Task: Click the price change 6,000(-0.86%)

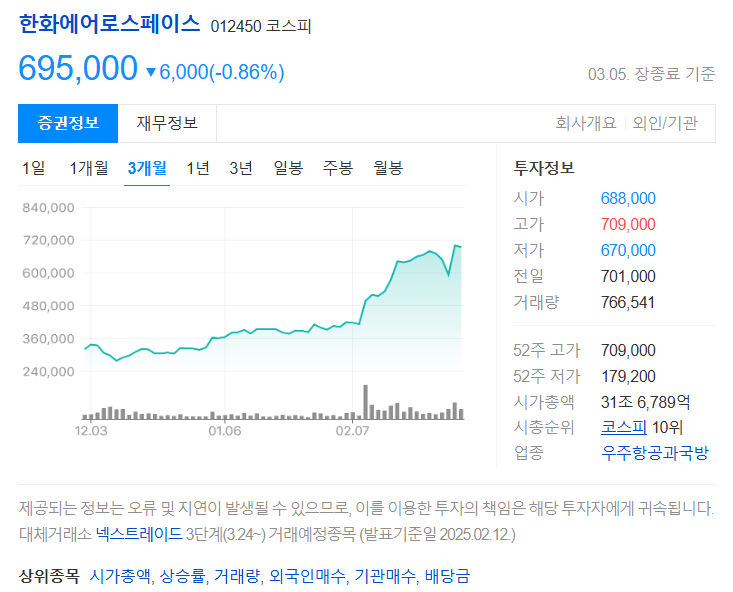Action: 216,72
